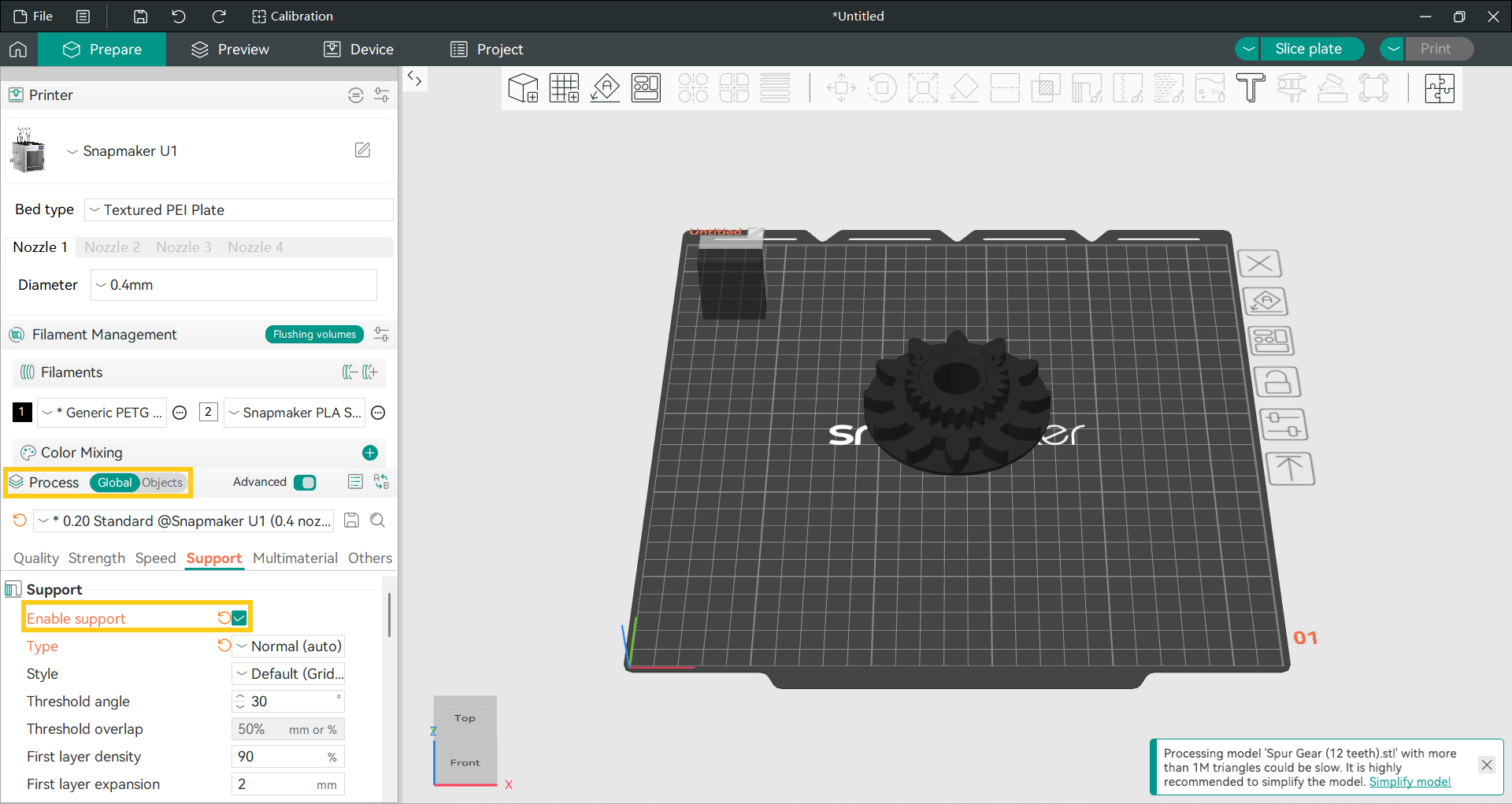Redo the last action
1512x804 pixels.
(x=219, y=16)
